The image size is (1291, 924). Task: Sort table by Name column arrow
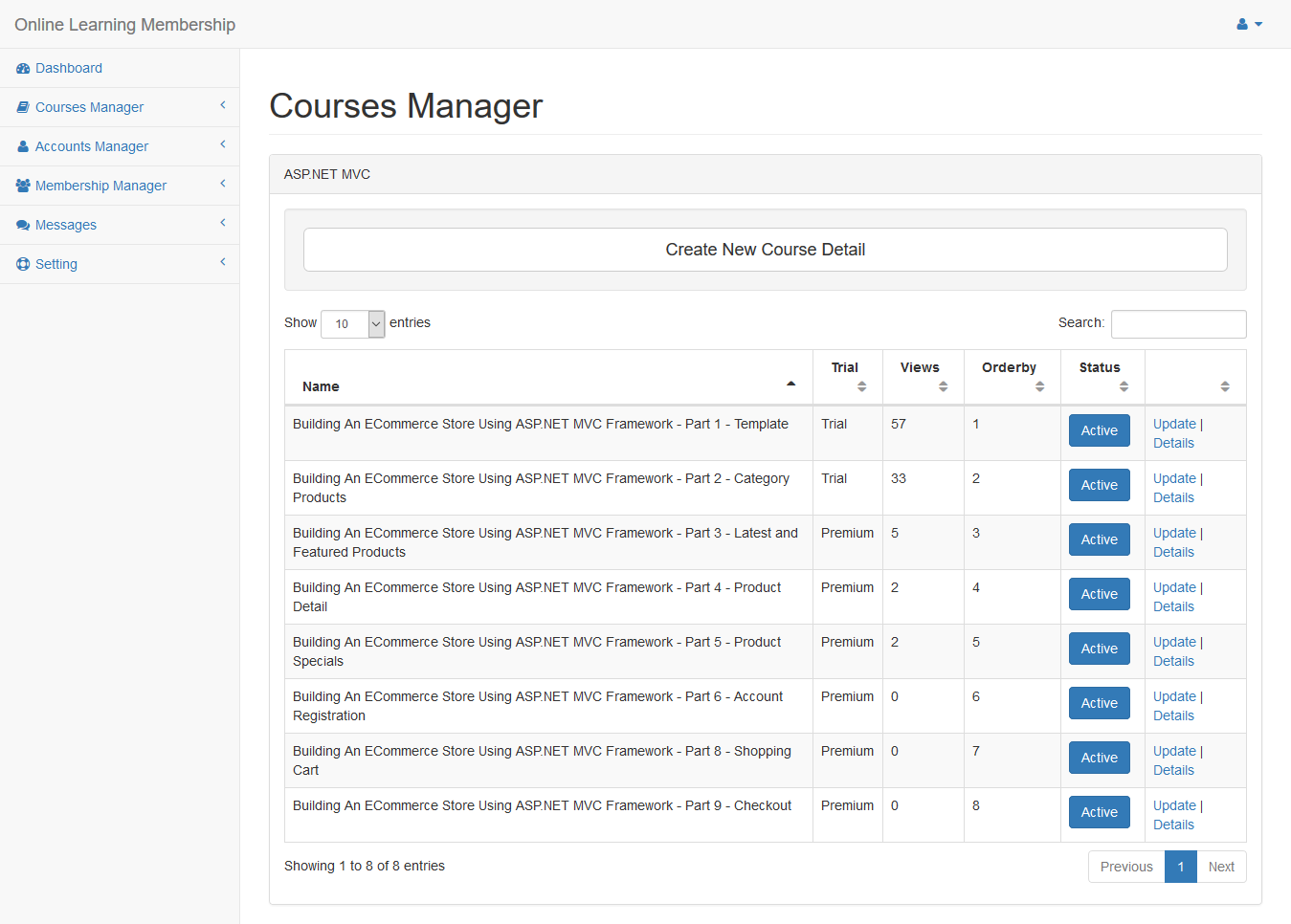point(791,384)
